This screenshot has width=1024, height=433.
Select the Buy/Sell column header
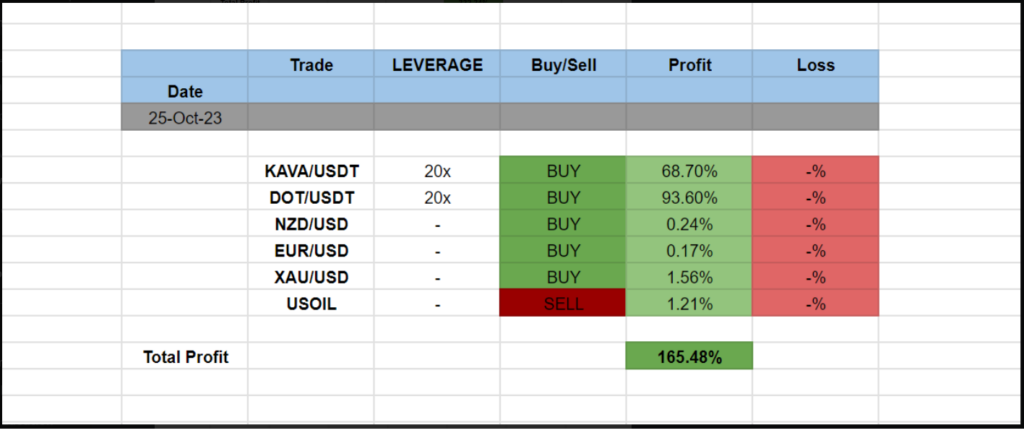tap(562, 65)
